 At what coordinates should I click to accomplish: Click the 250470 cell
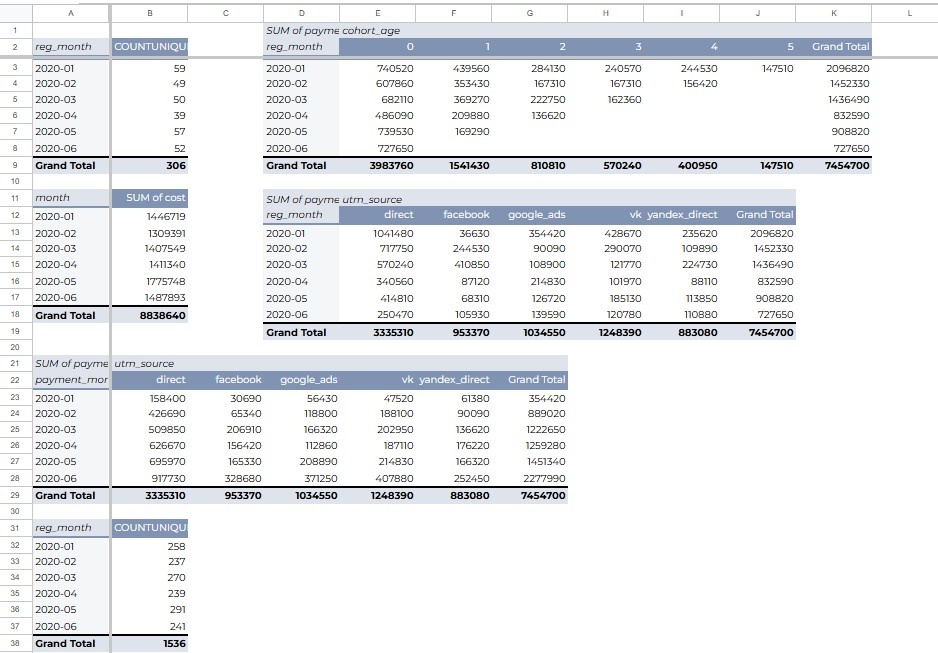click(x=377, y=314)
